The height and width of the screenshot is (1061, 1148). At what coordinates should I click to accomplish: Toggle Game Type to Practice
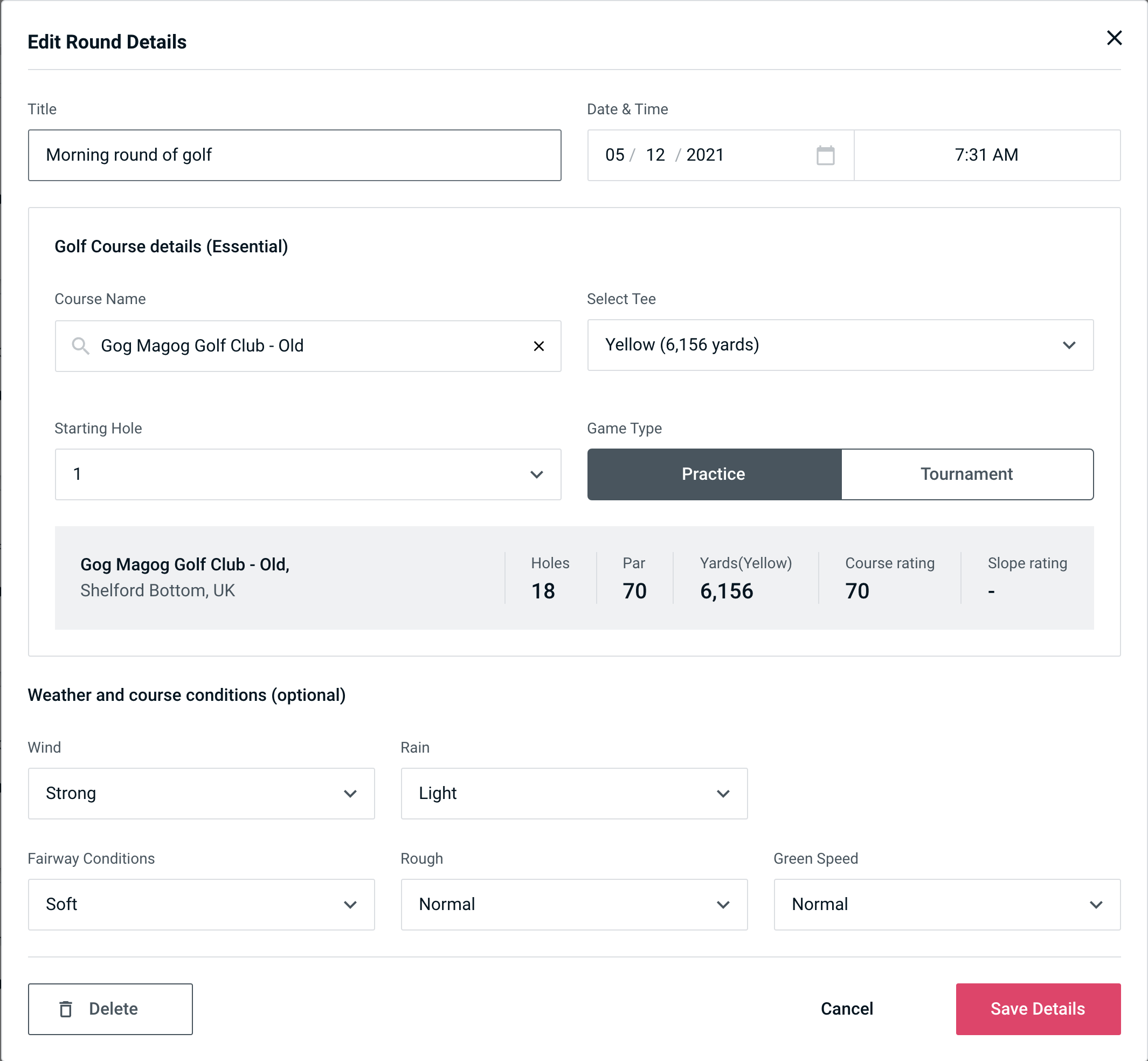pyautogui.click(x=714, y=474)
